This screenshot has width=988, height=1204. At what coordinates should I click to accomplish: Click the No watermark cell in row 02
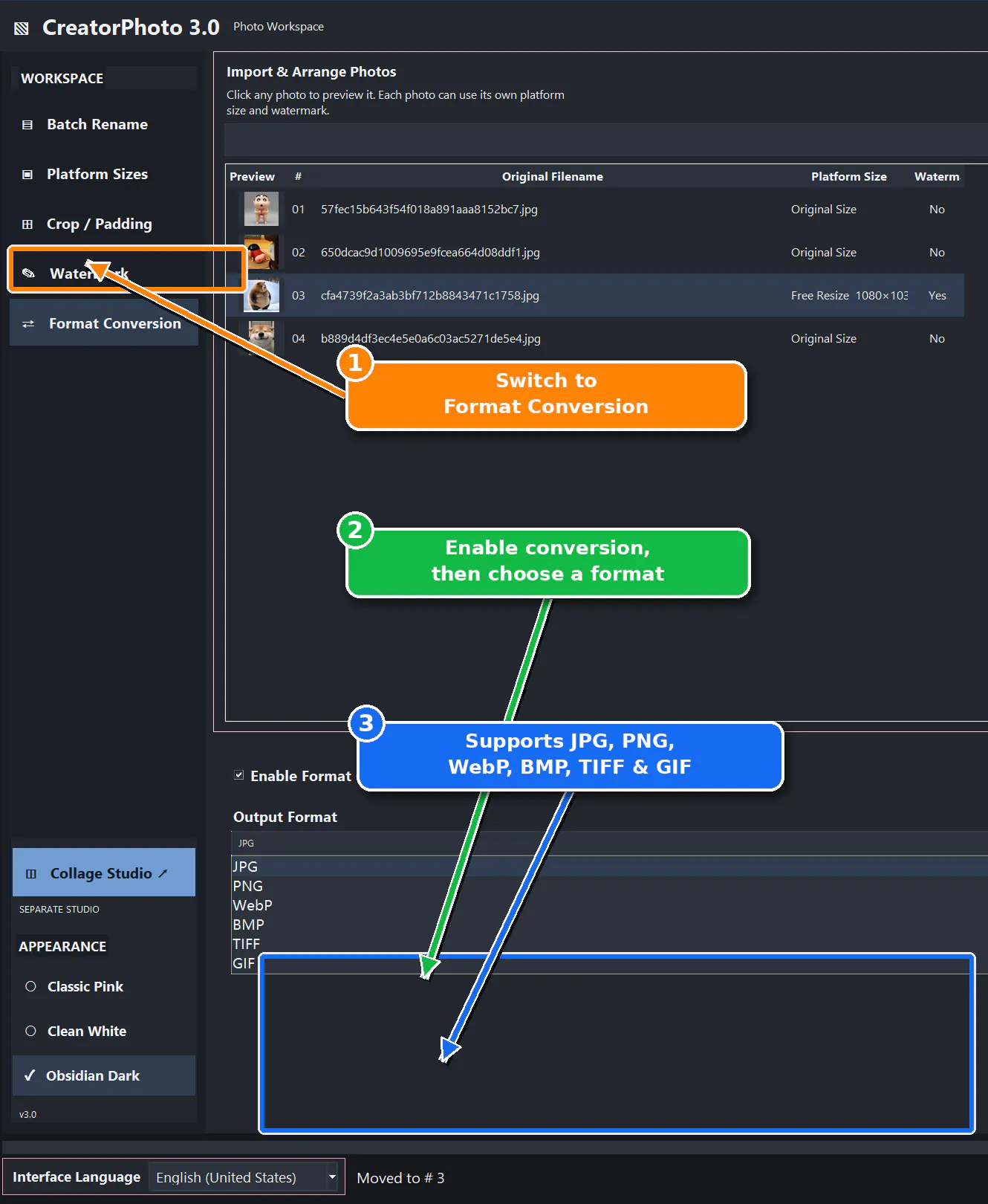[937, 253]
